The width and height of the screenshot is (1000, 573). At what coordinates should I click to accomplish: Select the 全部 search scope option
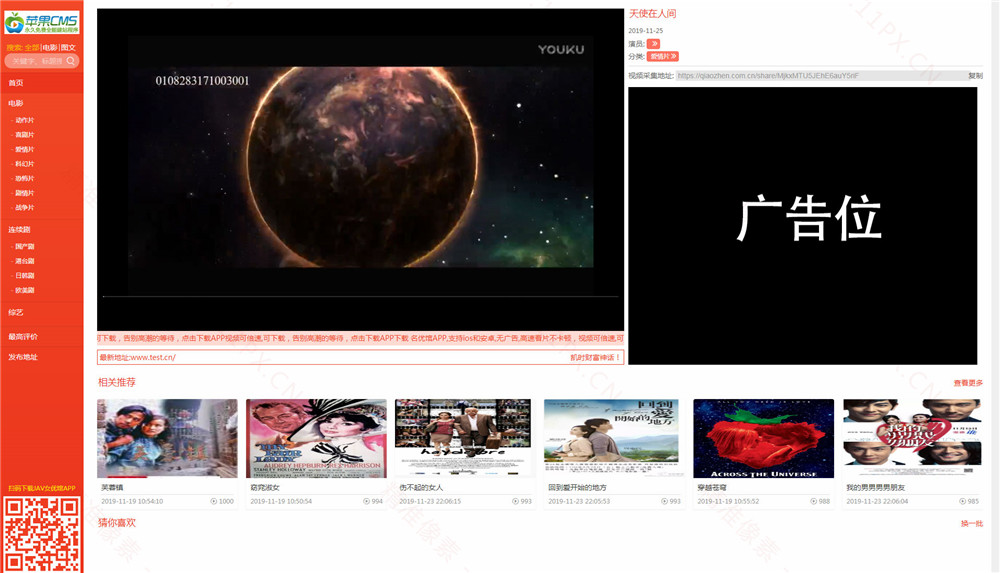[32, 47]
